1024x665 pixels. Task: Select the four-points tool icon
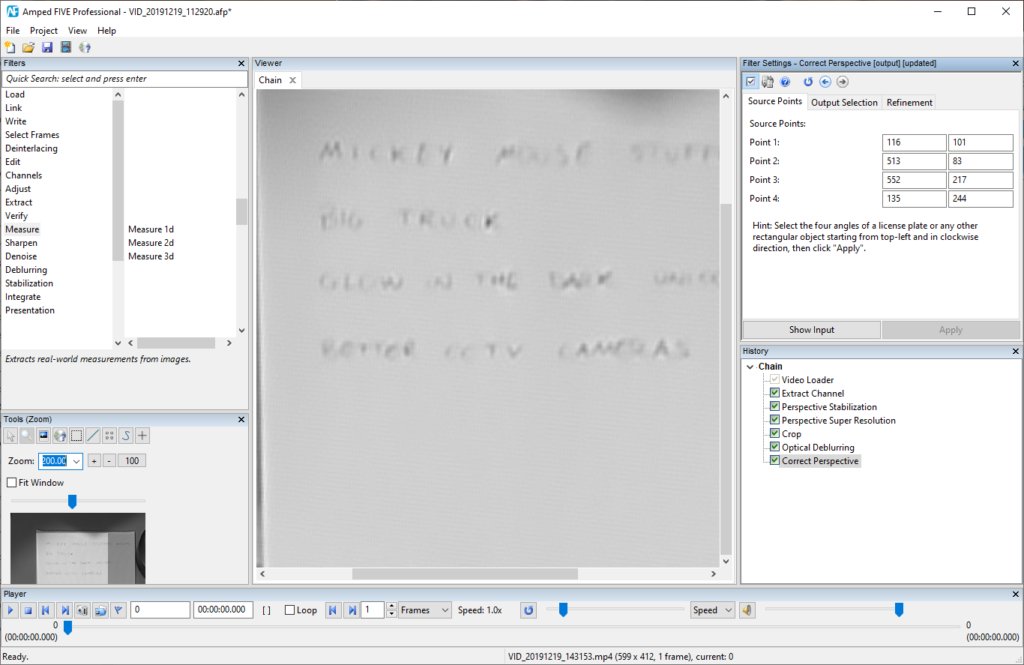pyautogui.click(x=109, y=435)
